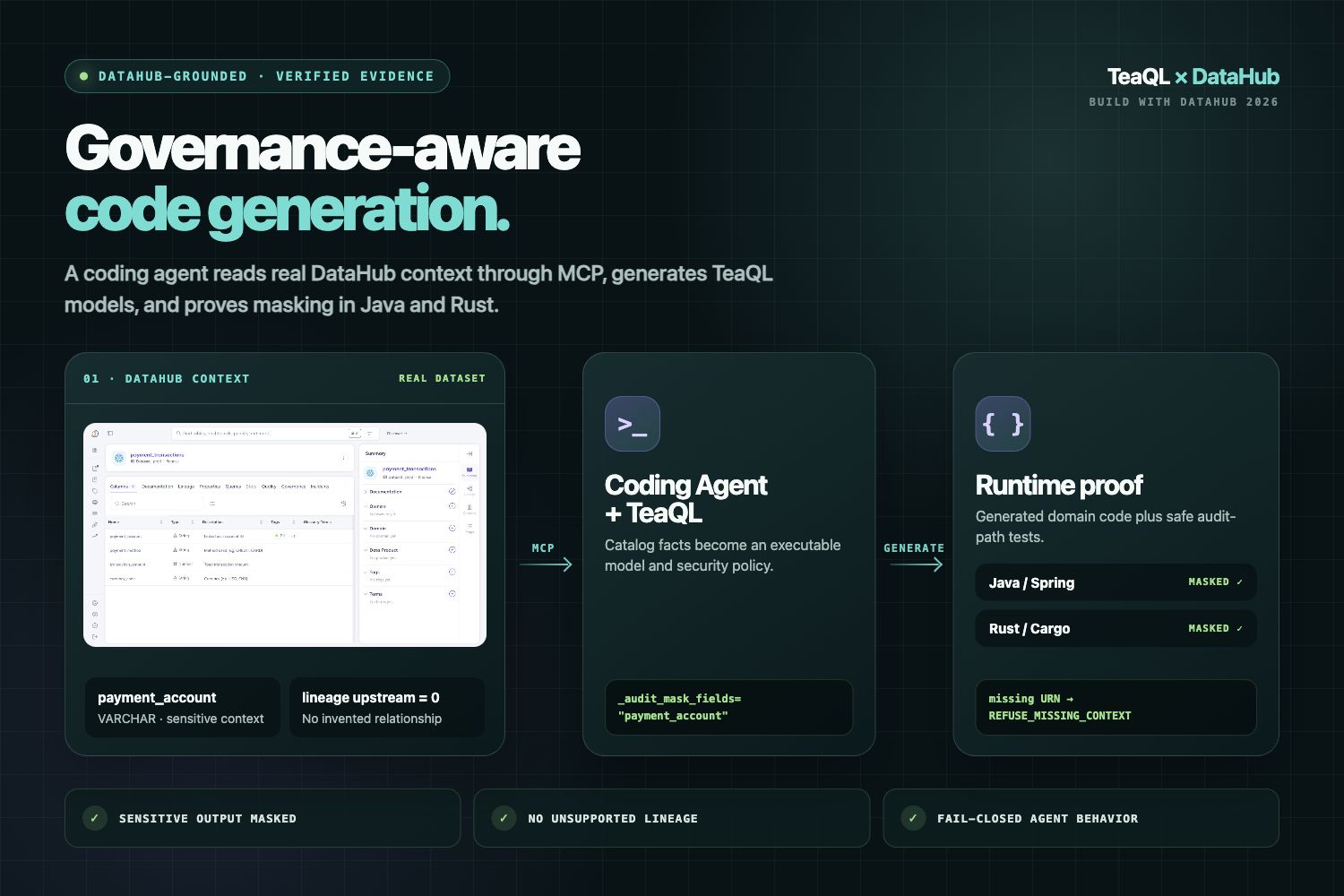Screen dimensions: 1344x896
Task: Select the Columns icon in the right rail
Action: 470,507
